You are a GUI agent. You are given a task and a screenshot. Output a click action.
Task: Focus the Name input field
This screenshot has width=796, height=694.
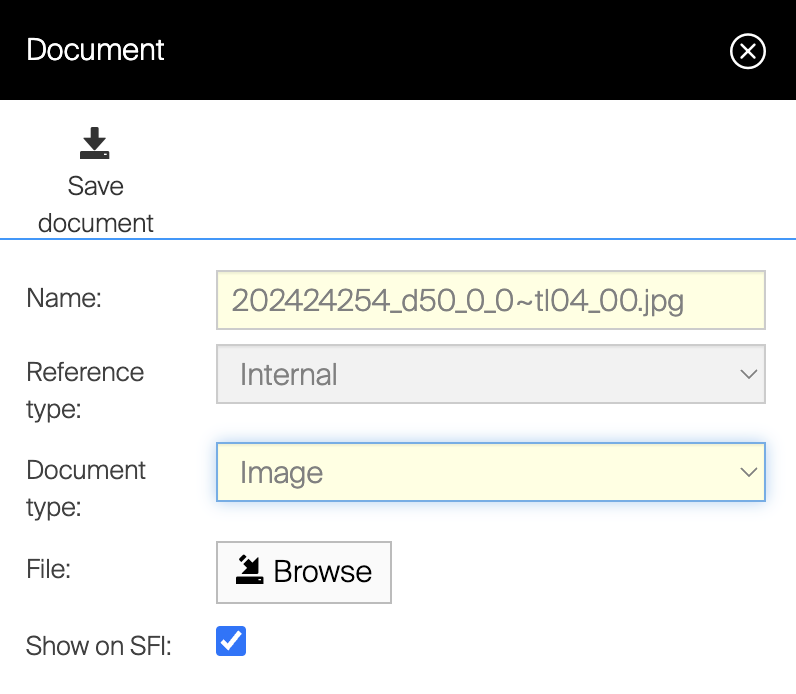(490, 300)
